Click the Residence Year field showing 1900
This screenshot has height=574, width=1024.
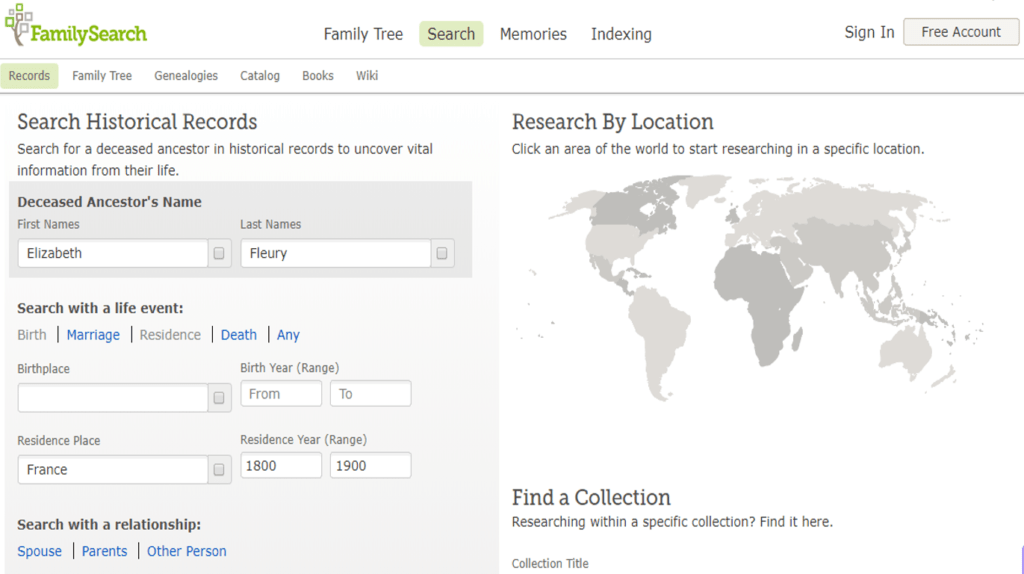tap(370, 466)
